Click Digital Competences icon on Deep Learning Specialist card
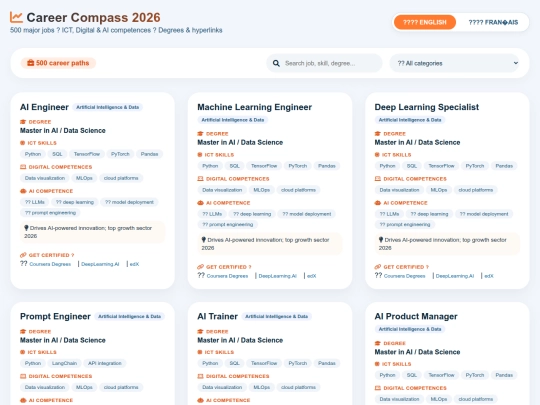This screenshot has height=405, width=540. click(x=378, y=179)
